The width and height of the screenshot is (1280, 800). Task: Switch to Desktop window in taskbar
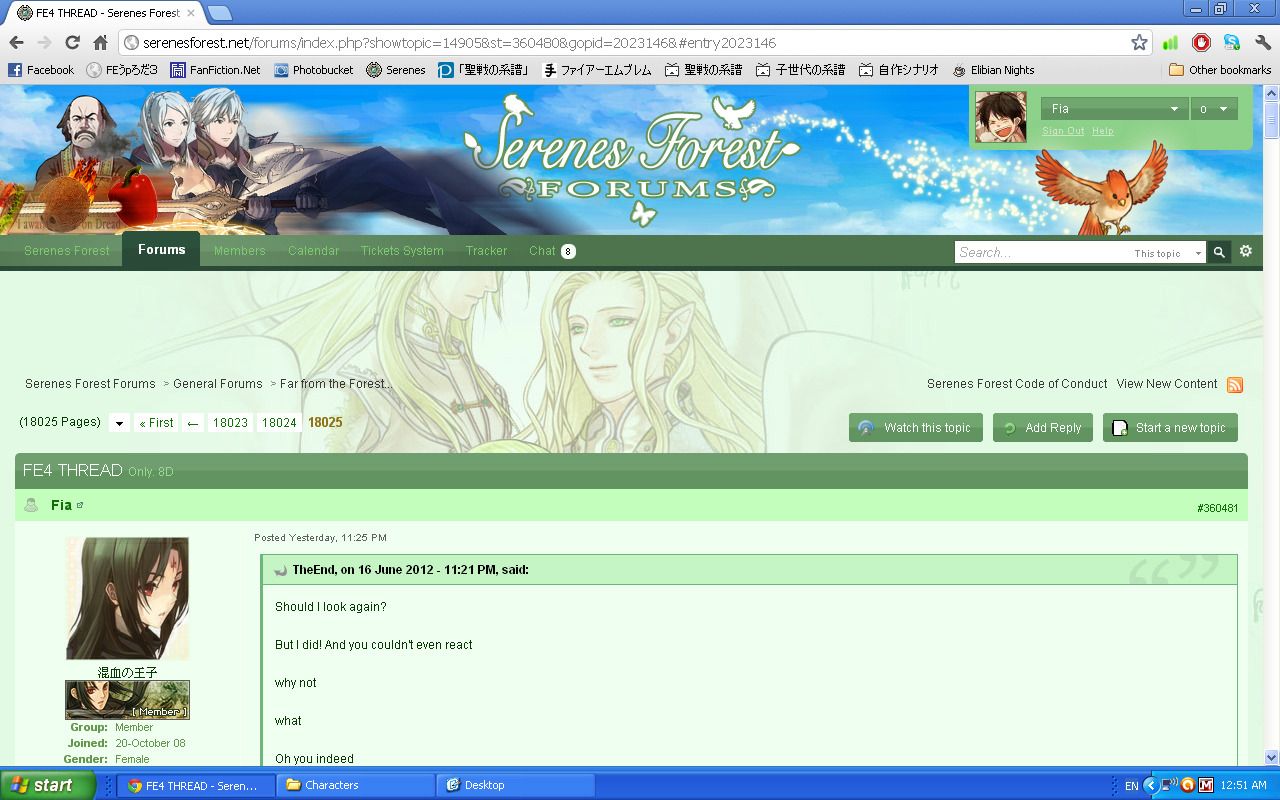516,785
